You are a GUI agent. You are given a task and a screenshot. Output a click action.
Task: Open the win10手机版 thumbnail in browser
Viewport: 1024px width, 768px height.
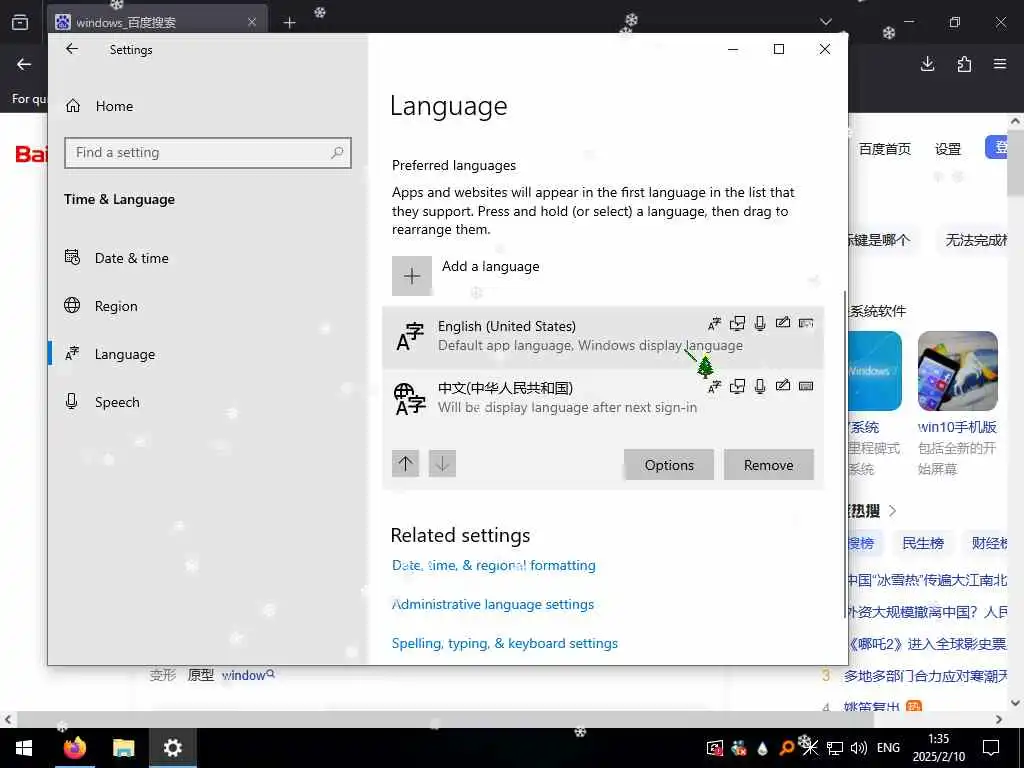point(957,371)
